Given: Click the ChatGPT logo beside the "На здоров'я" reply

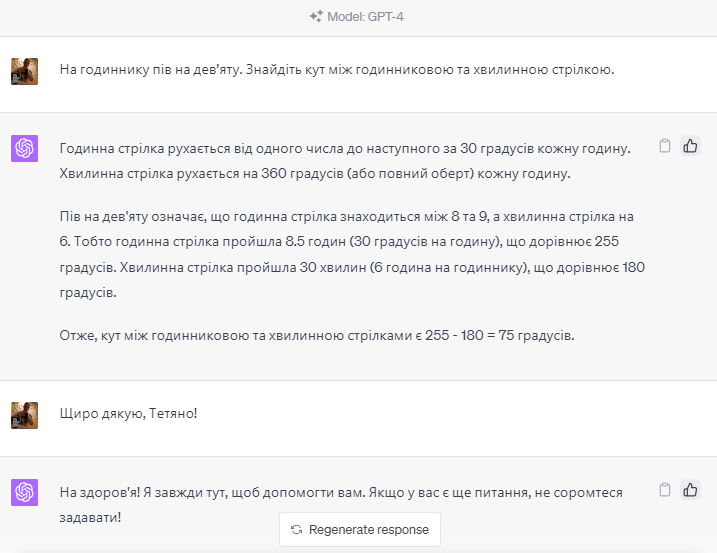Looking at the screenshot, I should (24, 492).
